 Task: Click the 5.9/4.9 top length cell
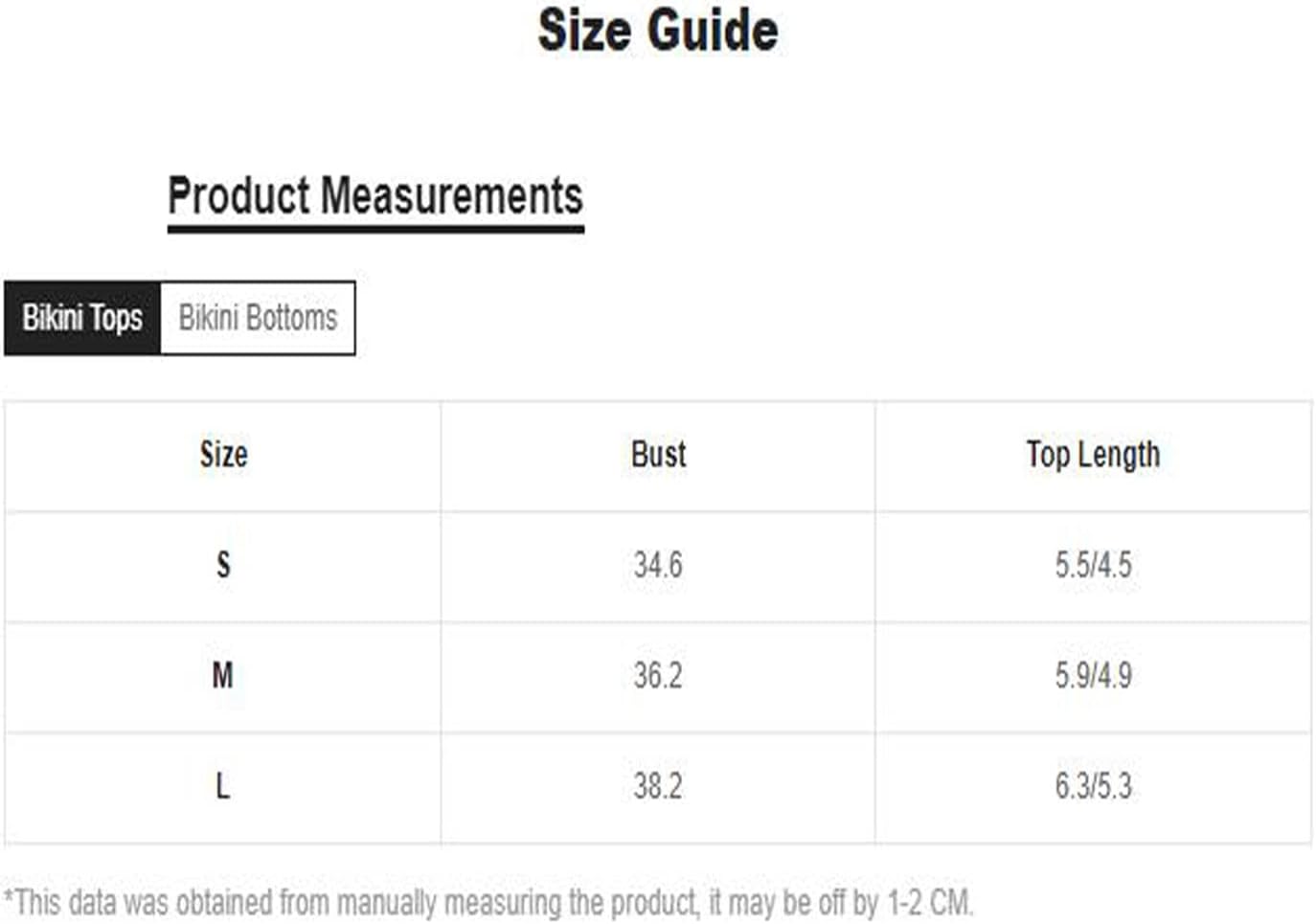click(1093, 676)
